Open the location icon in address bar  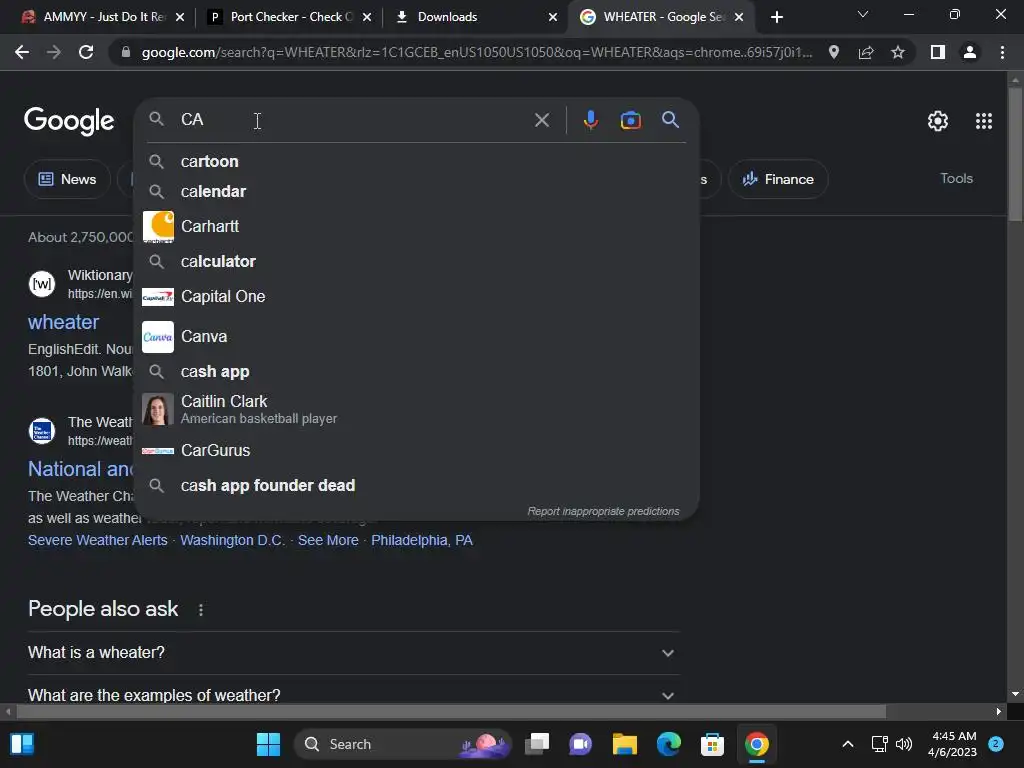(833, 52)
